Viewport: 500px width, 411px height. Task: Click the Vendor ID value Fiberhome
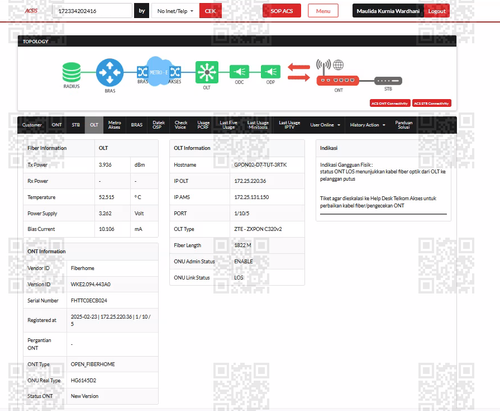[x=82, y=268]
